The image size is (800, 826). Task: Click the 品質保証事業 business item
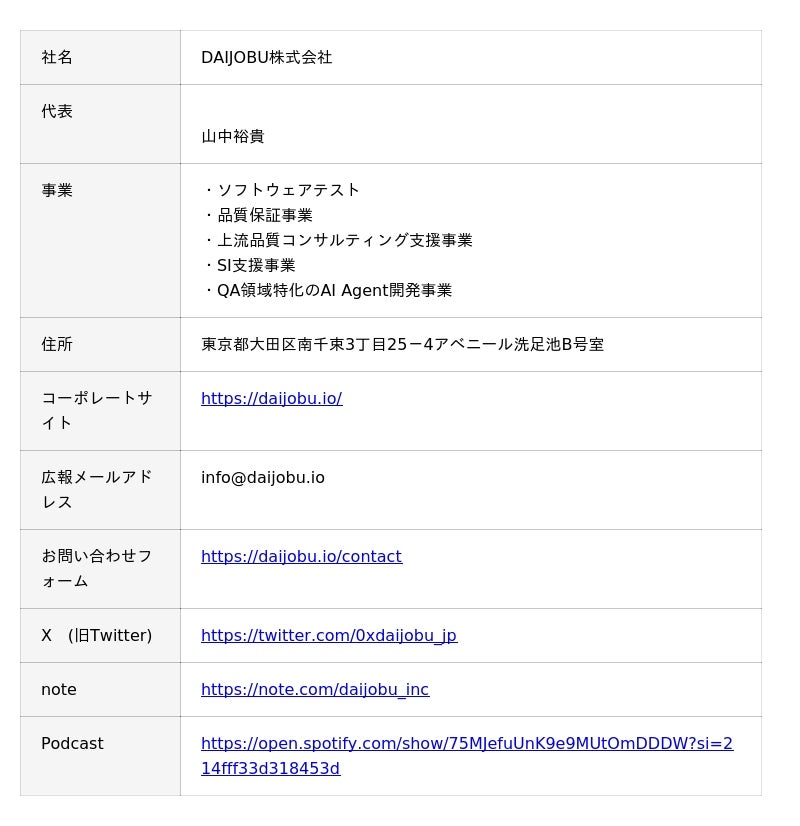point(264,215)
